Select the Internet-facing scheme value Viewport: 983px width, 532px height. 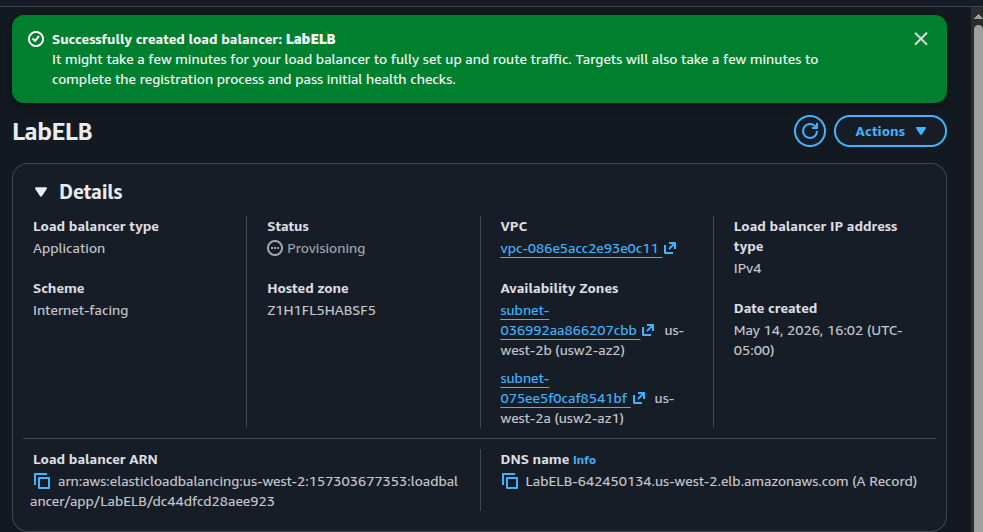tap(80, 310)
